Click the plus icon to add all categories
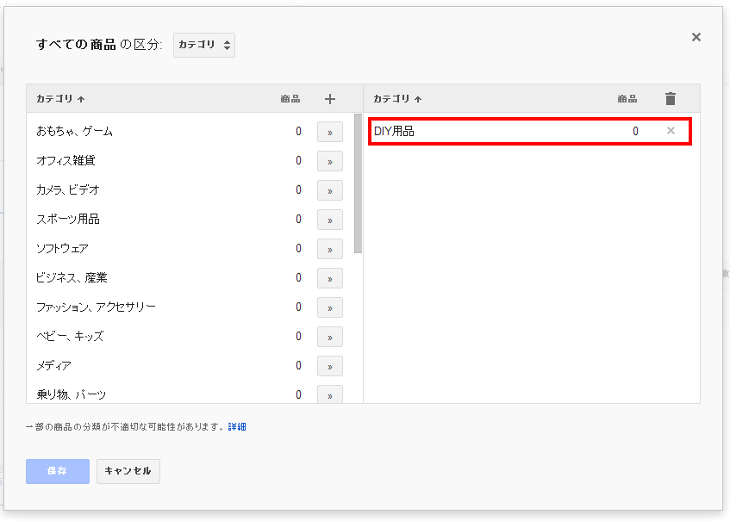 click(330, 99)
